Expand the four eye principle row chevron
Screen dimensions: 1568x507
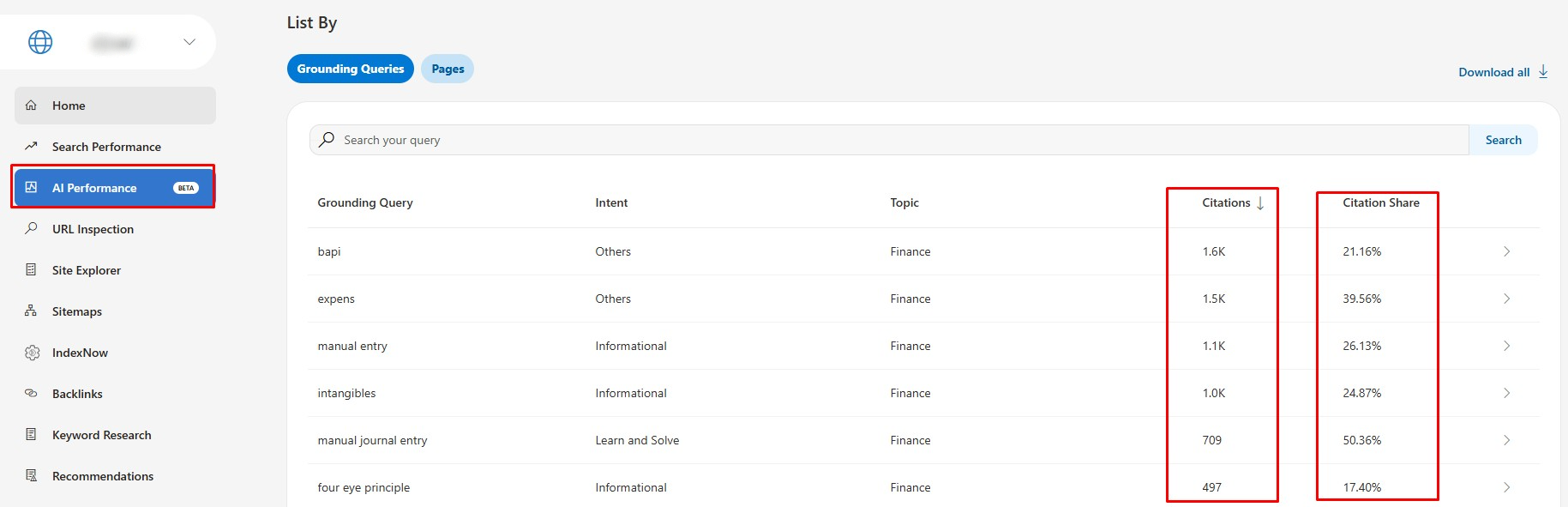click(x=1506, y=487)
